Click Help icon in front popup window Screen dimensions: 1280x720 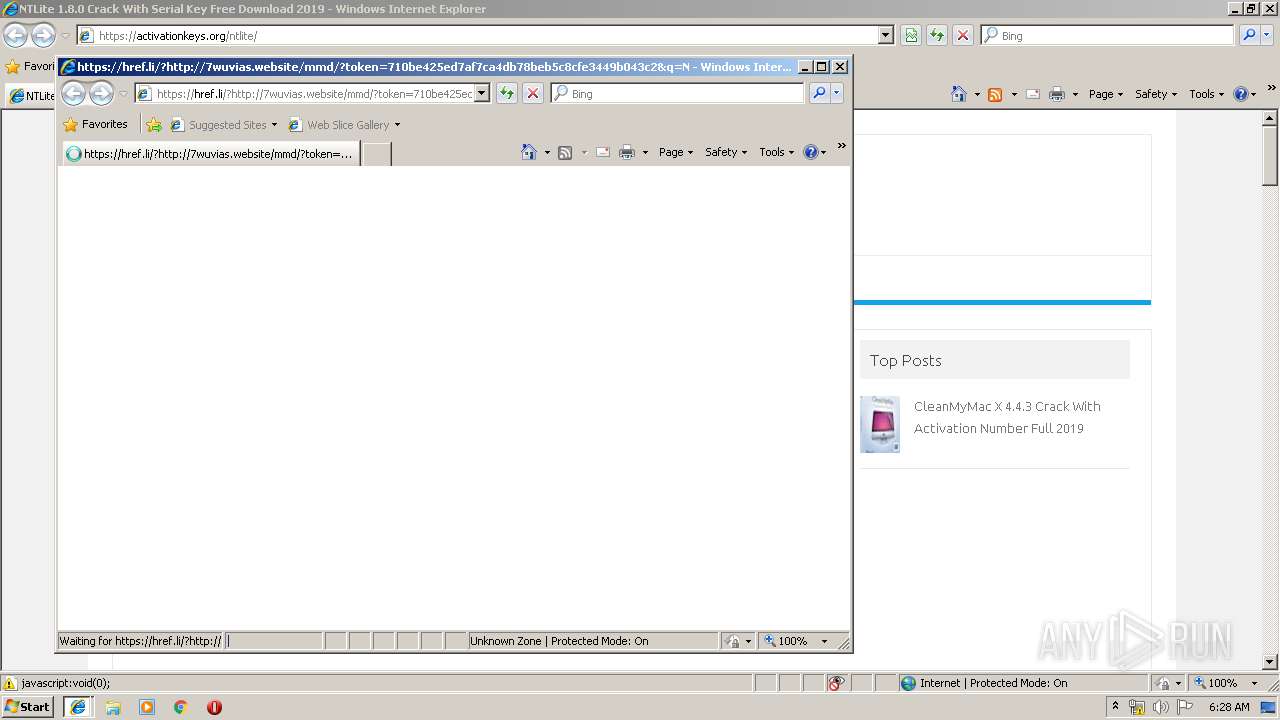[x=810, y=152]
